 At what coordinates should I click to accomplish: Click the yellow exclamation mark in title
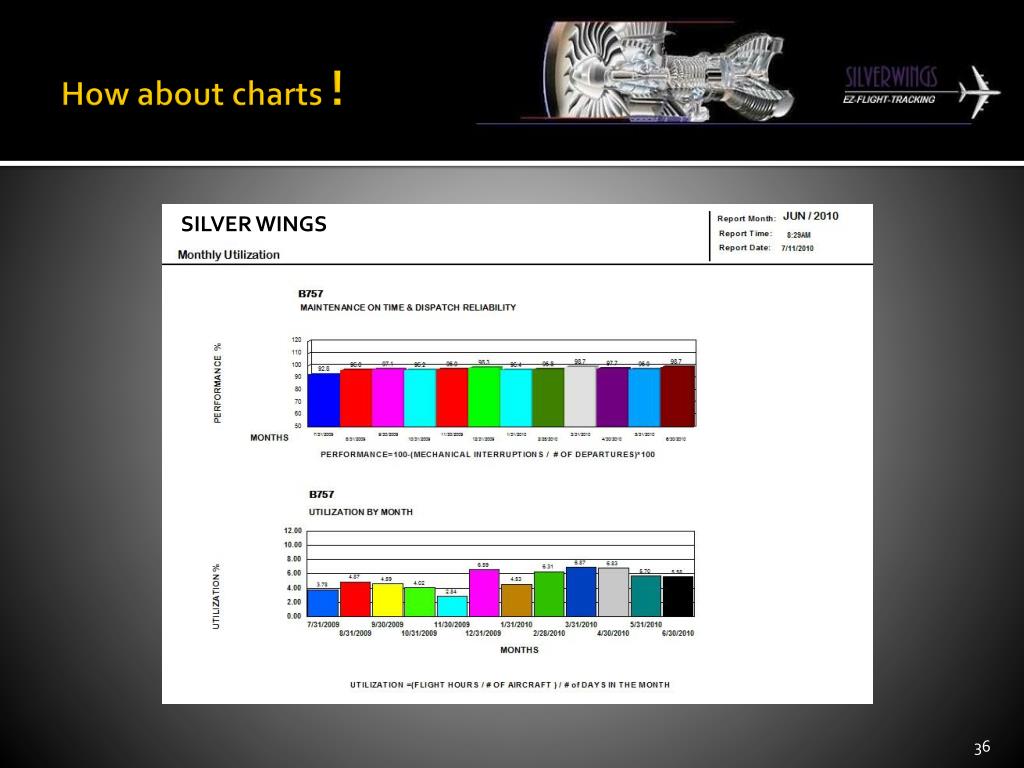point(337,88)
